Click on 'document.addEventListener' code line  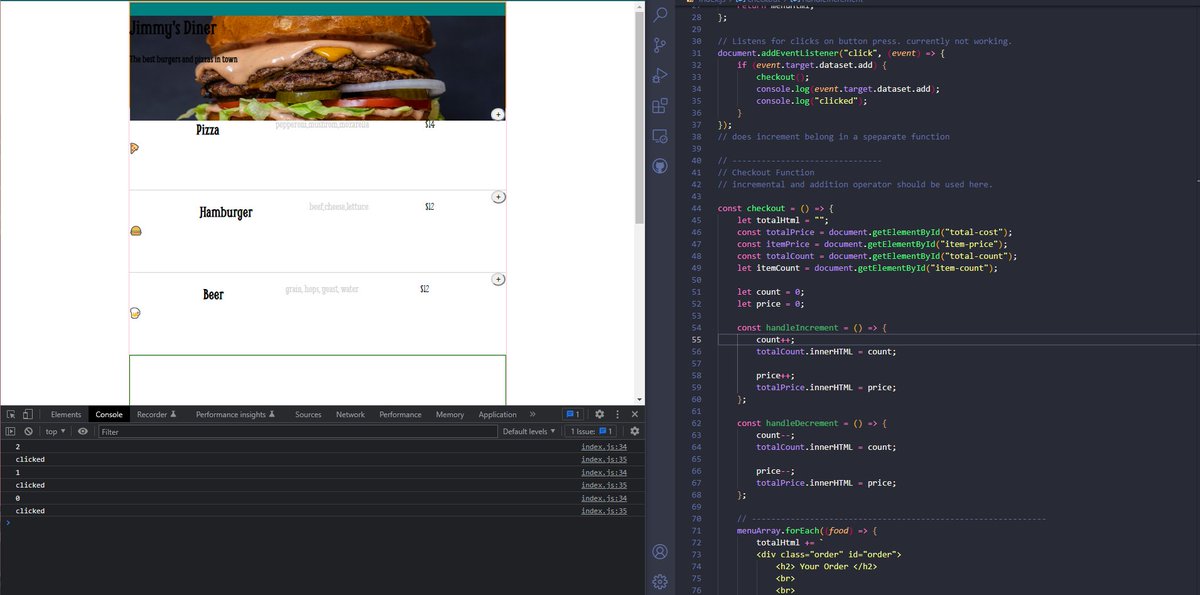click(x=832, y=53)
